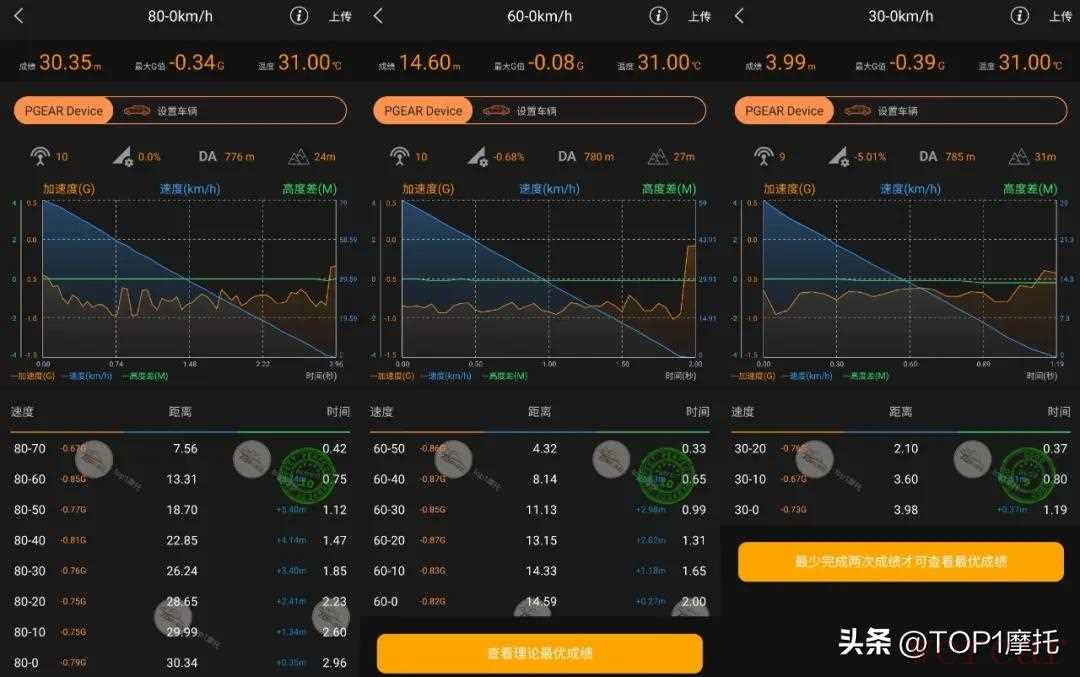Tap car icon beside 设置车辆 in the 30-0km/h panel
The image size is (1080, 677).
point(857,111)
